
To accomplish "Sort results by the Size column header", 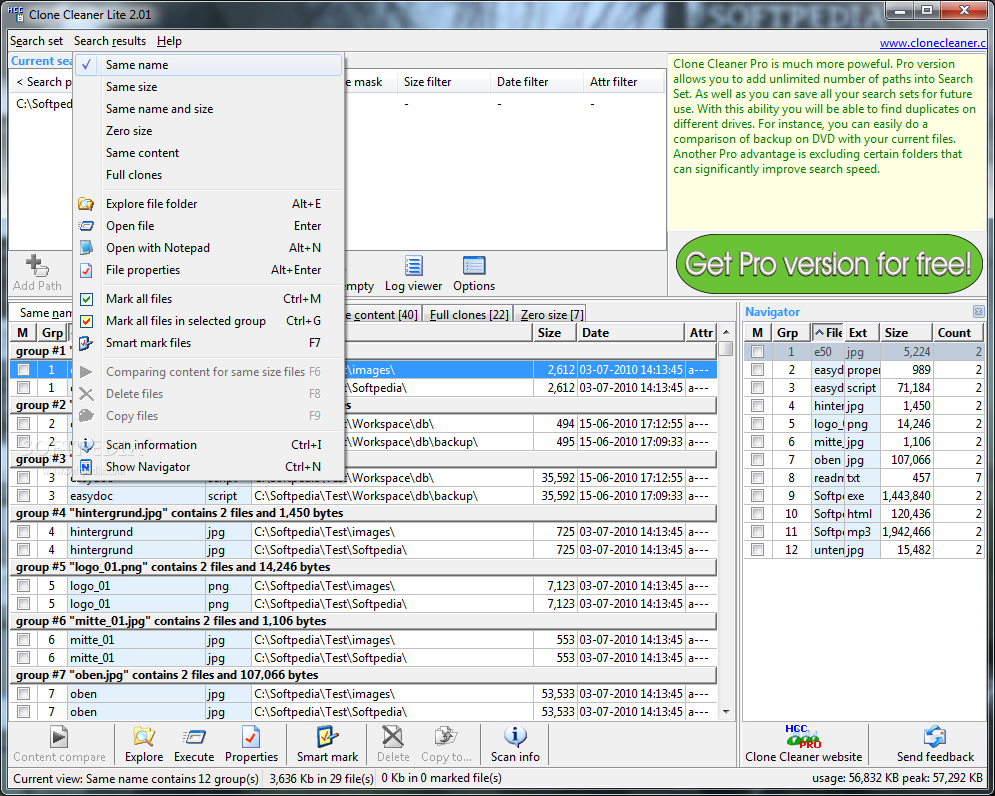I will click(555, 333).
